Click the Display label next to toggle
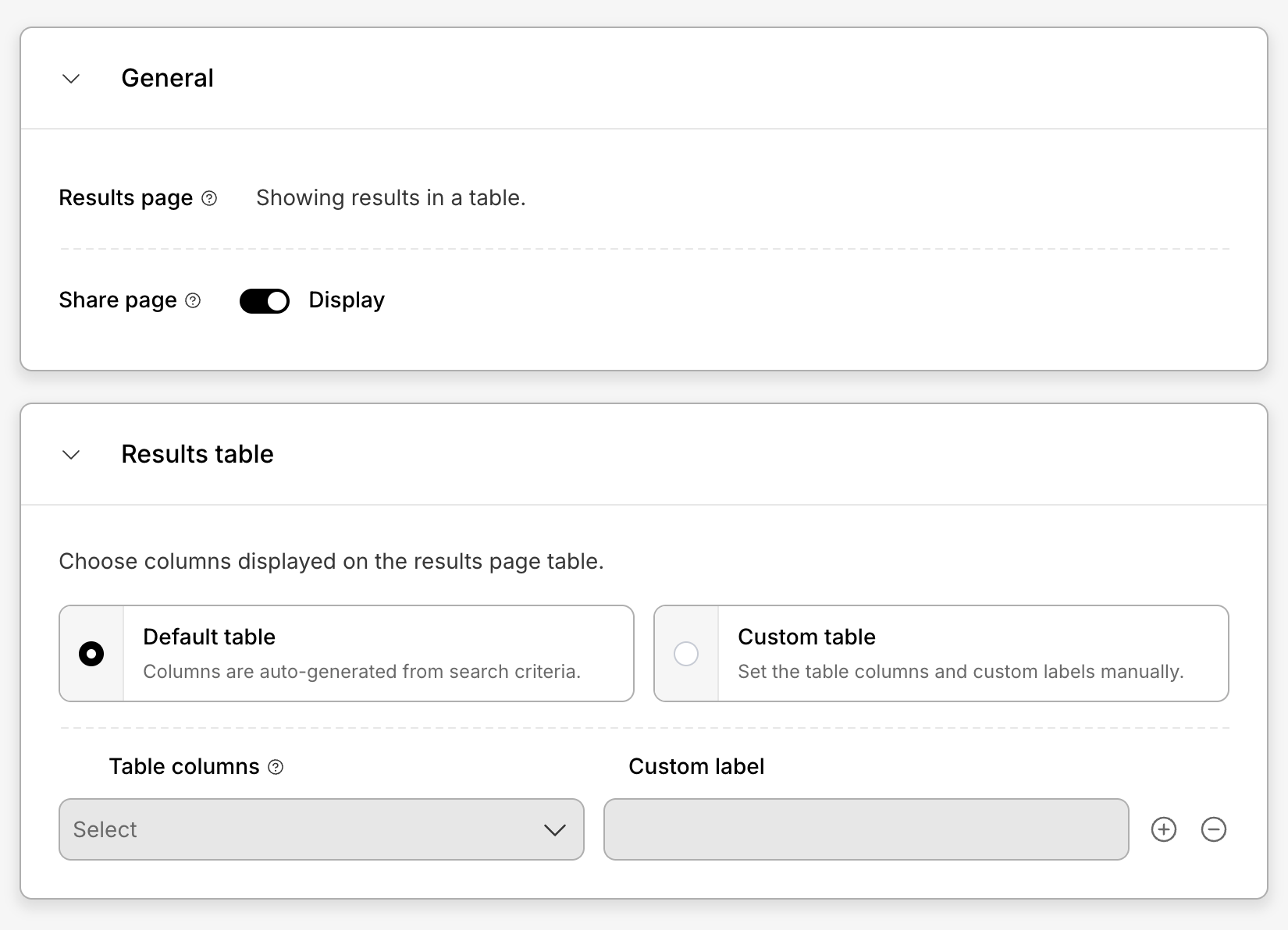1288x930 pixels. (347, 300)
